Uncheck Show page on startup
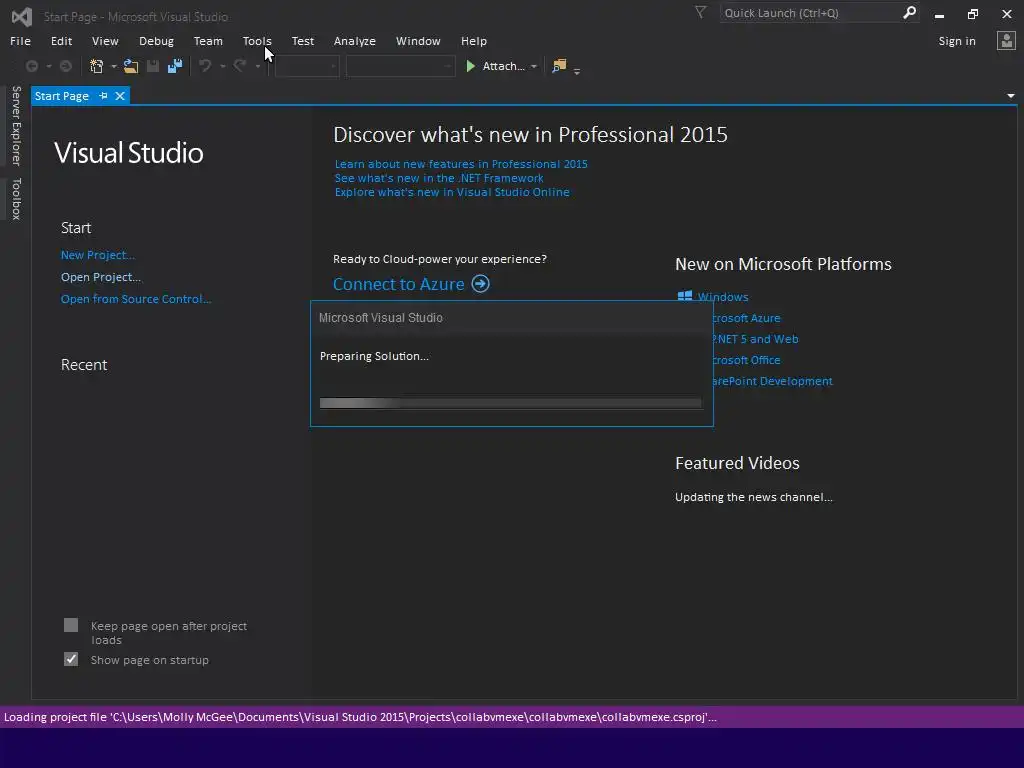Screen dimensions: 1024x768 click(71, 659)
